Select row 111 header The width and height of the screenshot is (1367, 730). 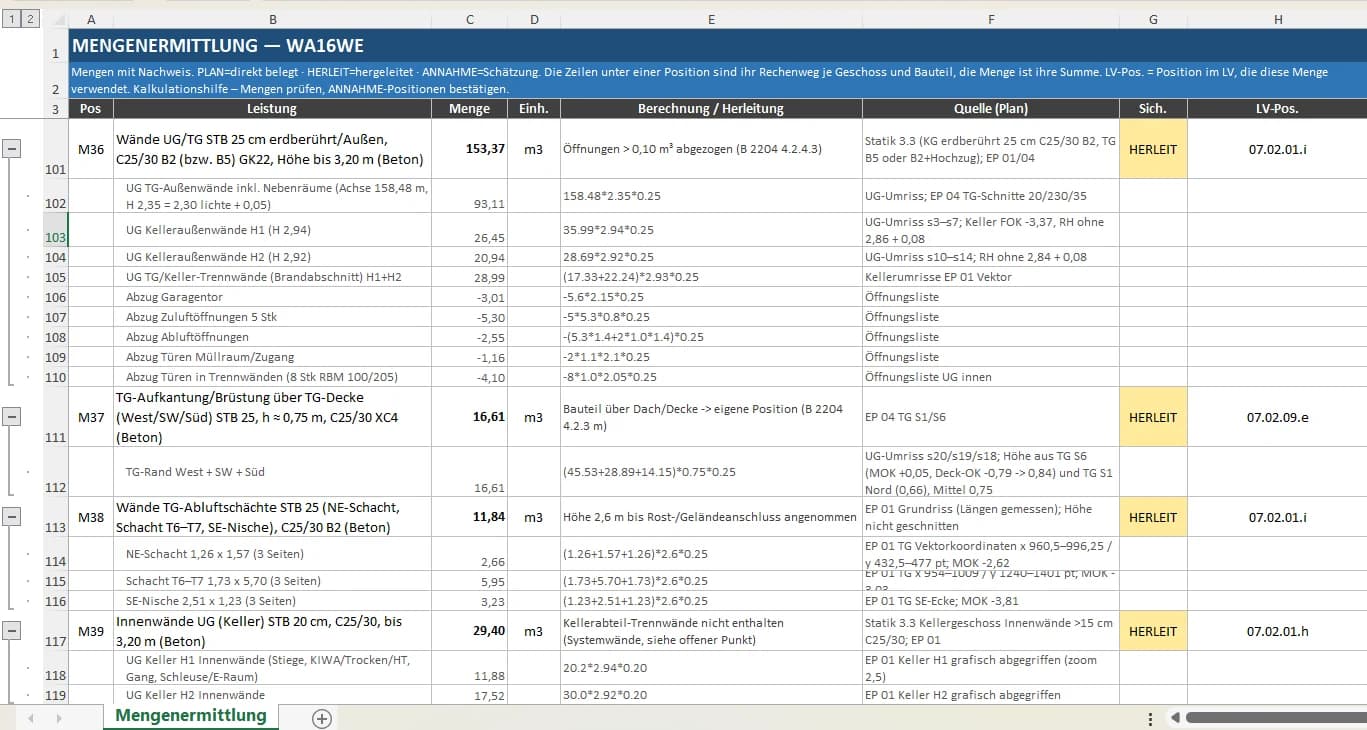pyautogui.click(x=55, y=417)
